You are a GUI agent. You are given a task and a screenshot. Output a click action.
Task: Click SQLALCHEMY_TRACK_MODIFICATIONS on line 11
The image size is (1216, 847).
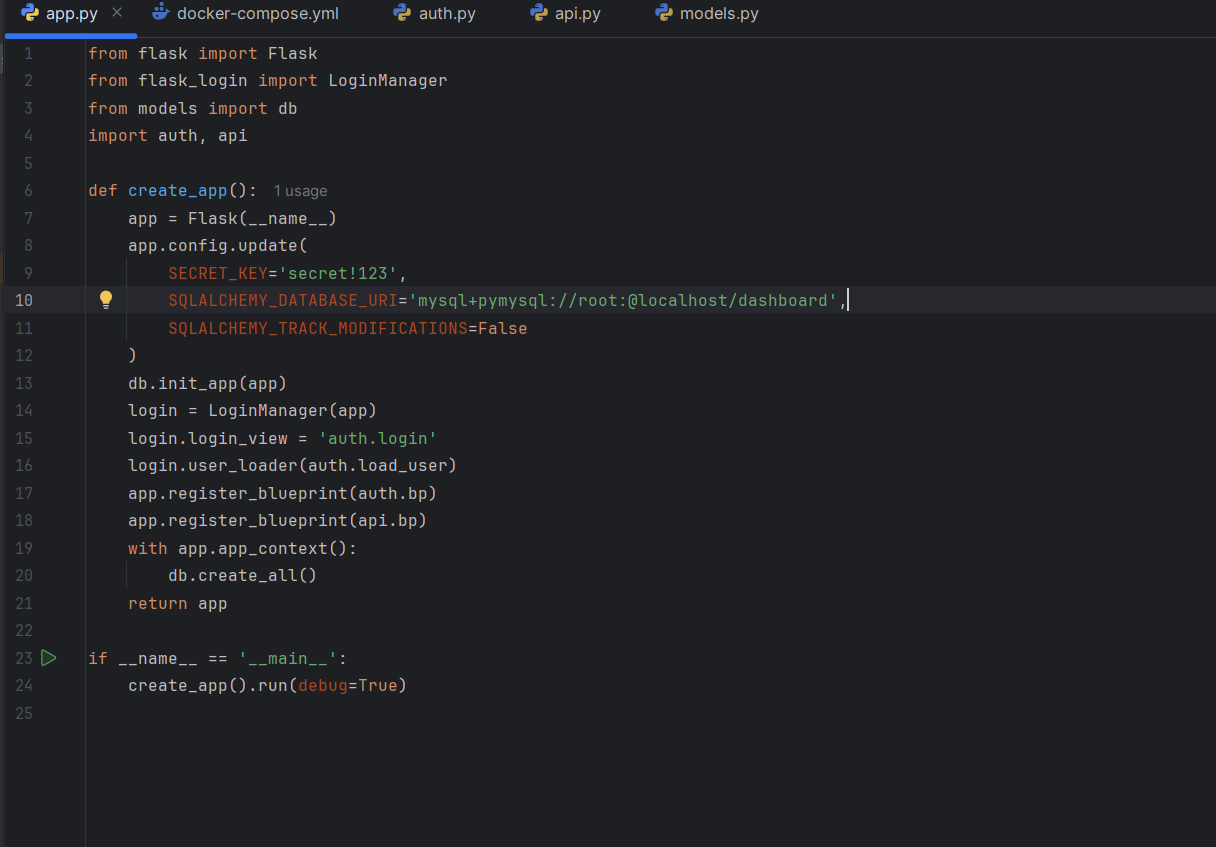pyautogui.click(x=317, y=328)
